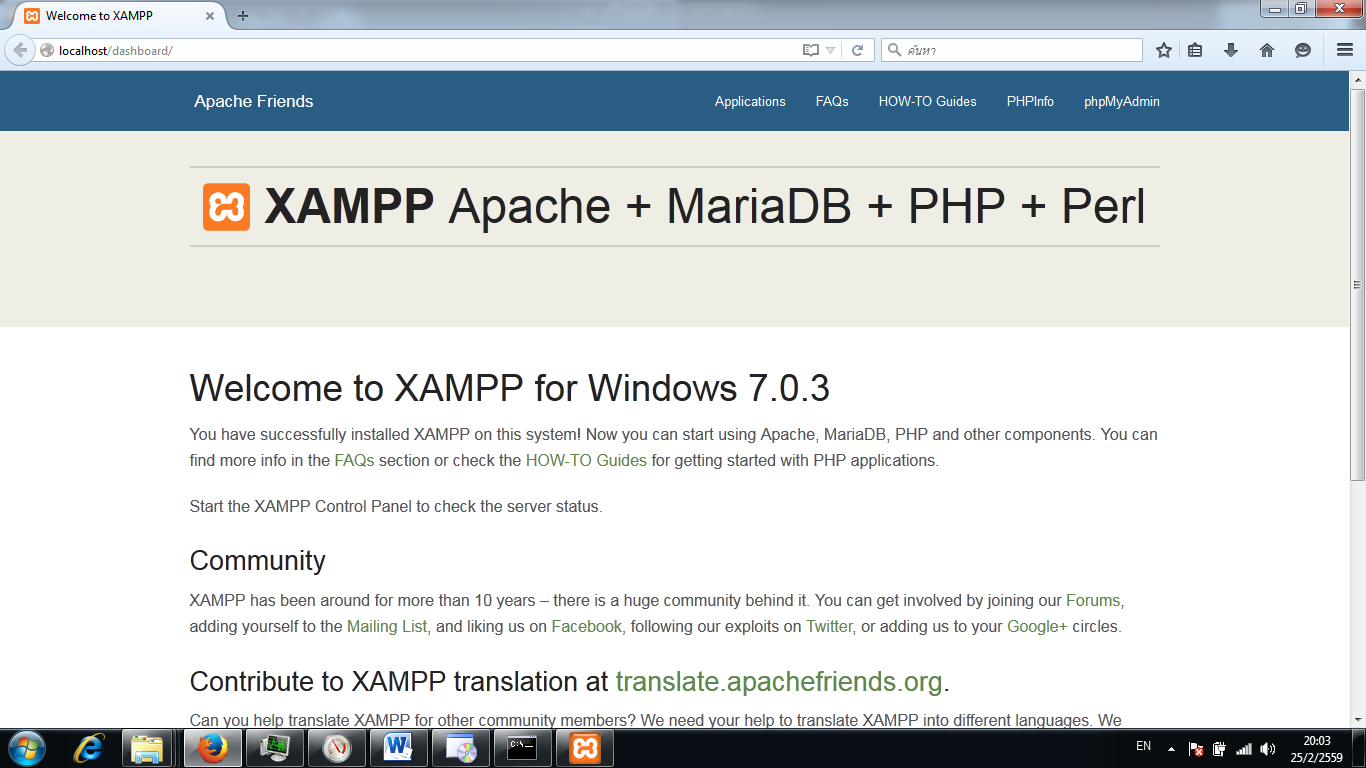Switch to Firefox taskbar button
Screen dimensions: 1366x768
coord(212,748)
